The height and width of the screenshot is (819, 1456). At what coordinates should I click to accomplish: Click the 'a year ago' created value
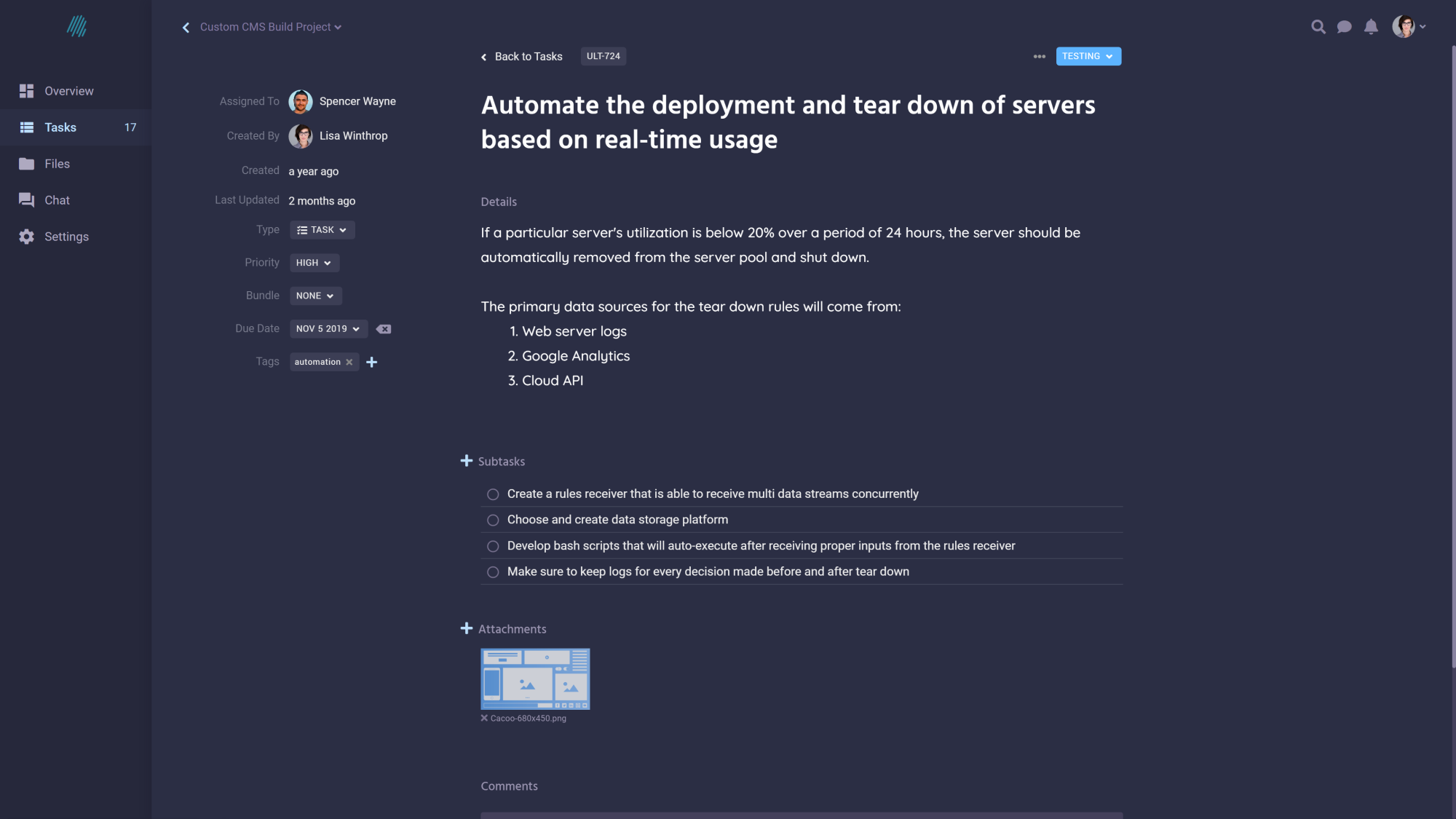(313, 171)
